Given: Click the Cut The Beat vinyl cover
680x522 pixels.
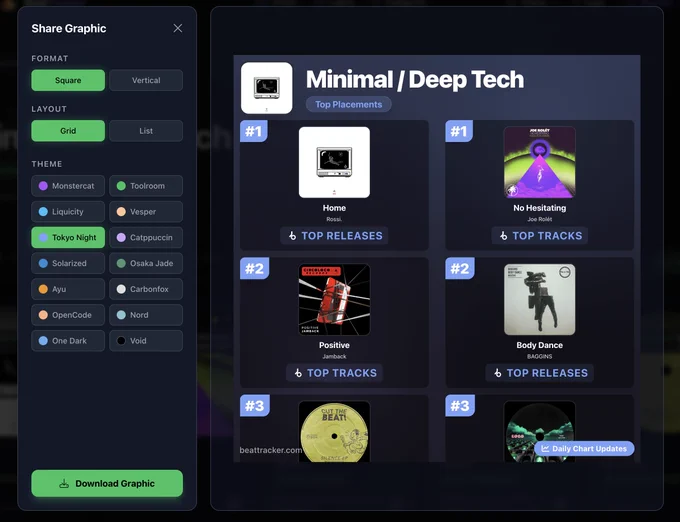Looking at the screenshot, I should [334, 432].
